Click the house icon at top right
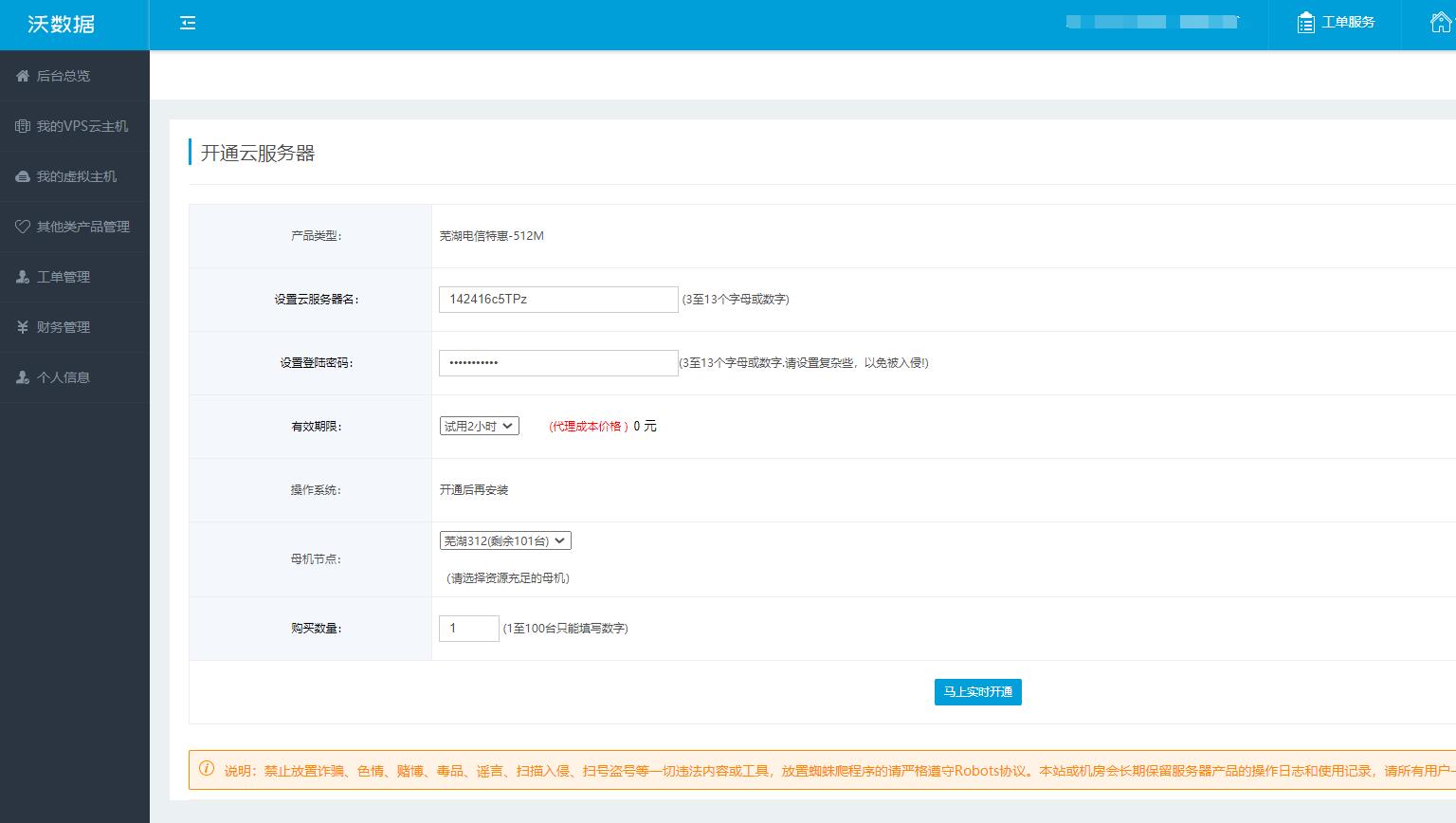Screen dimensions: 1456x823 click(1441, 23)
